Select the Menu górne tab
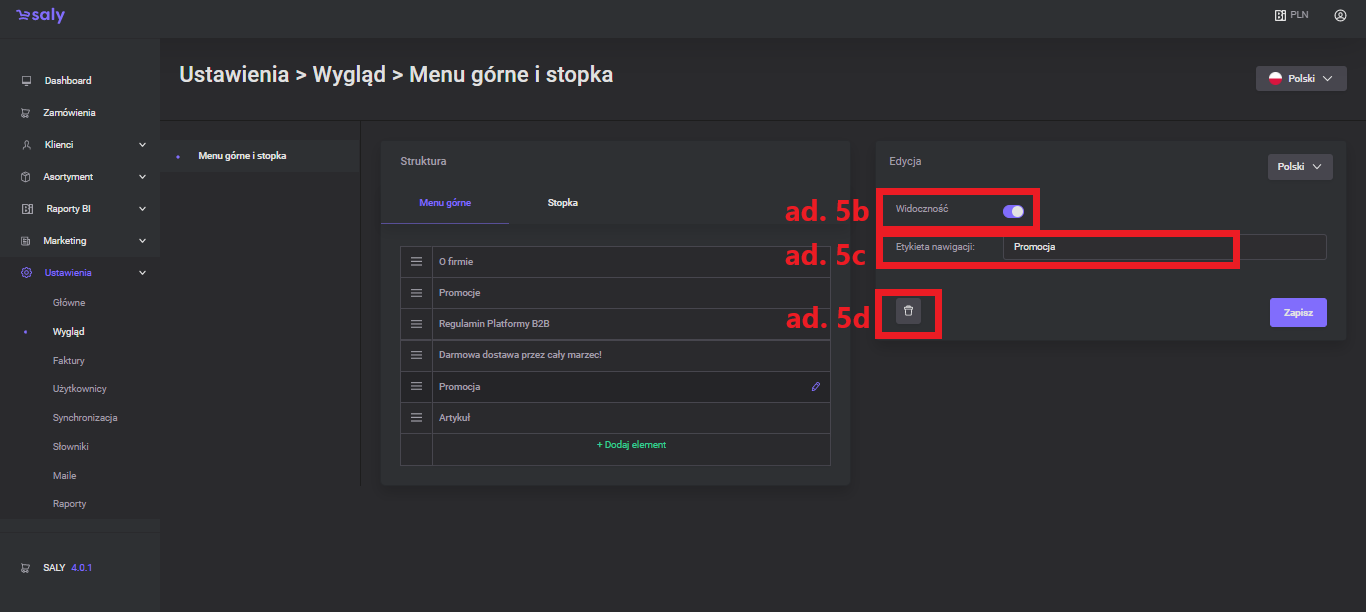This screenshot has width=1366, height=612. (445, 203)
